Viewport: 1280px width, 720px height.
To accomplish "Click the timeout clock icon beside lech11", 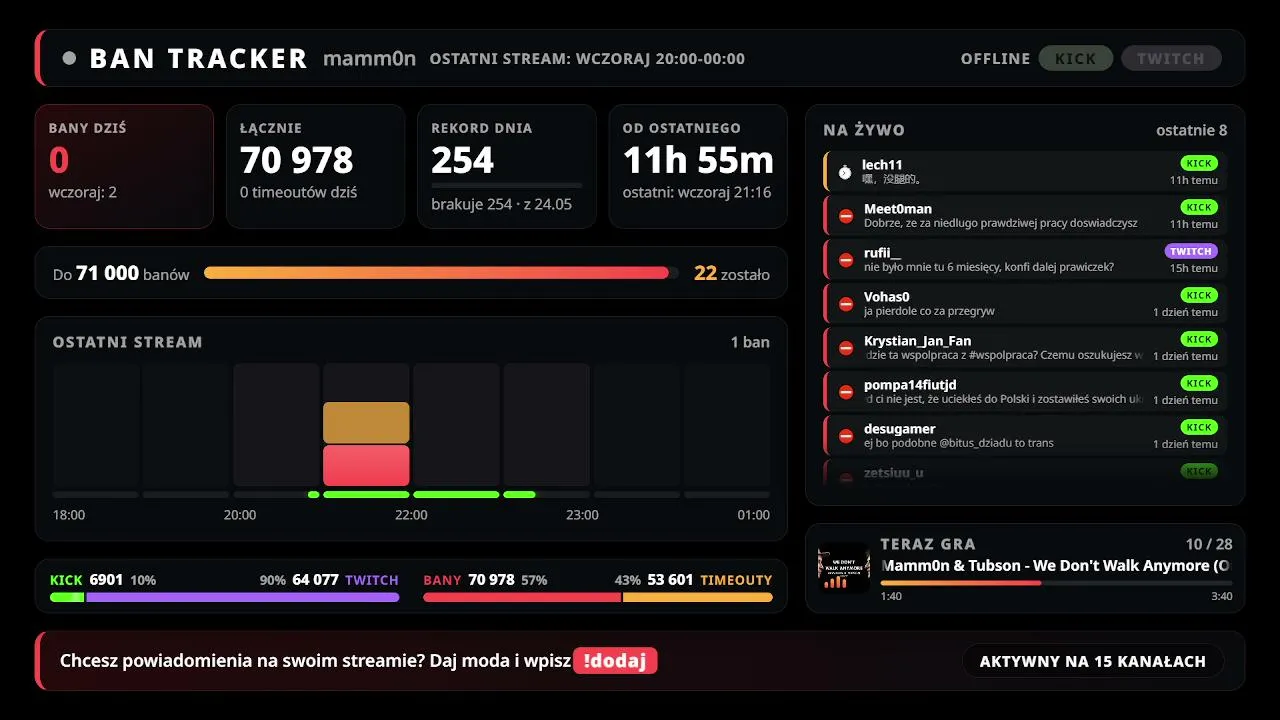I will coord(845,172).
